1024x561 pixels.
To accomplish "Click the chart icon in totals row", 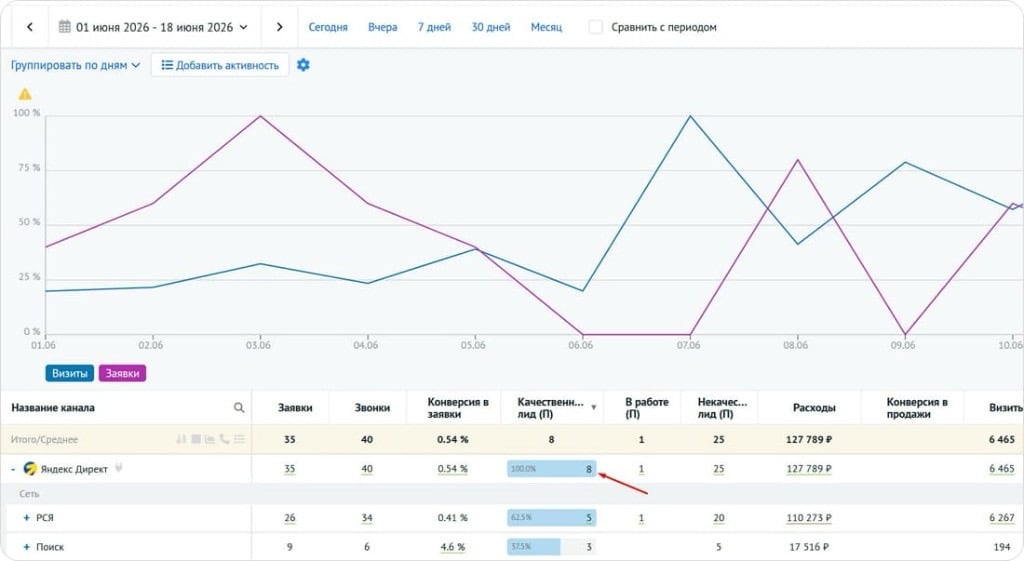I will pos(210,439).
